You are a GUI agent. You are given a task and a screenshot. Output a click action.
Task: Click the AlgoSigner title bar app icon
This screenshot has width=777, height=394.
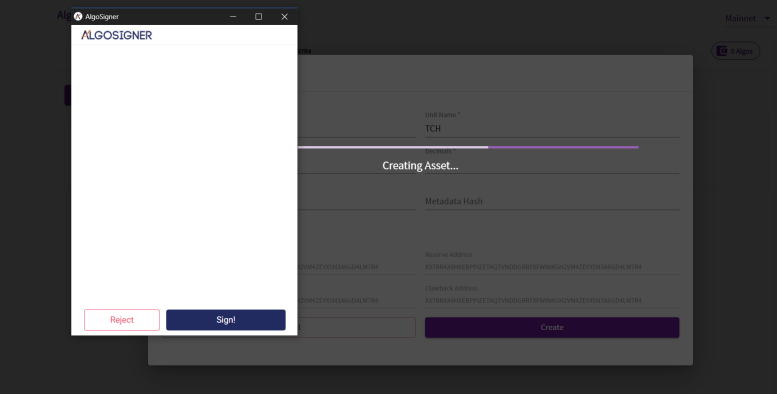(78, 16)
